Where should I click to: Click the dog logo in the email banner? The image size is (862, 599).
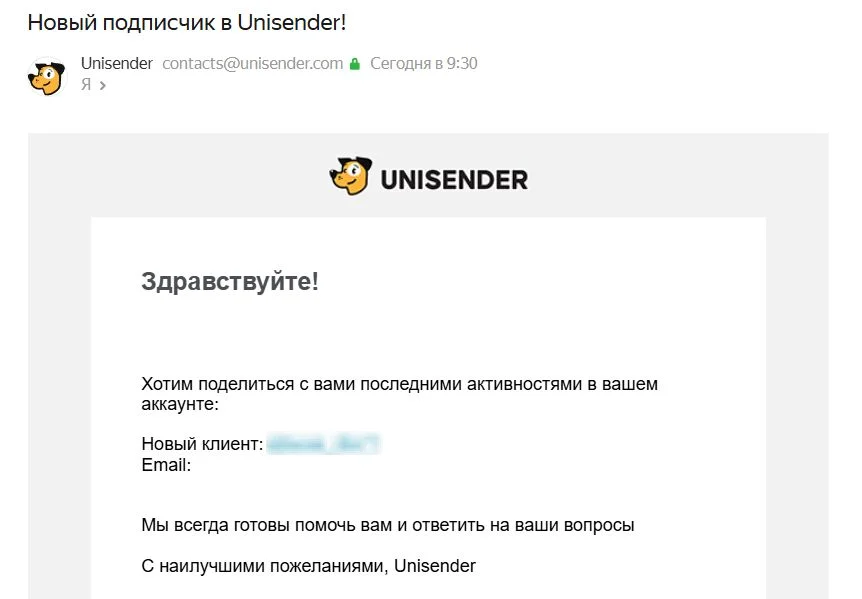point(350,177)
